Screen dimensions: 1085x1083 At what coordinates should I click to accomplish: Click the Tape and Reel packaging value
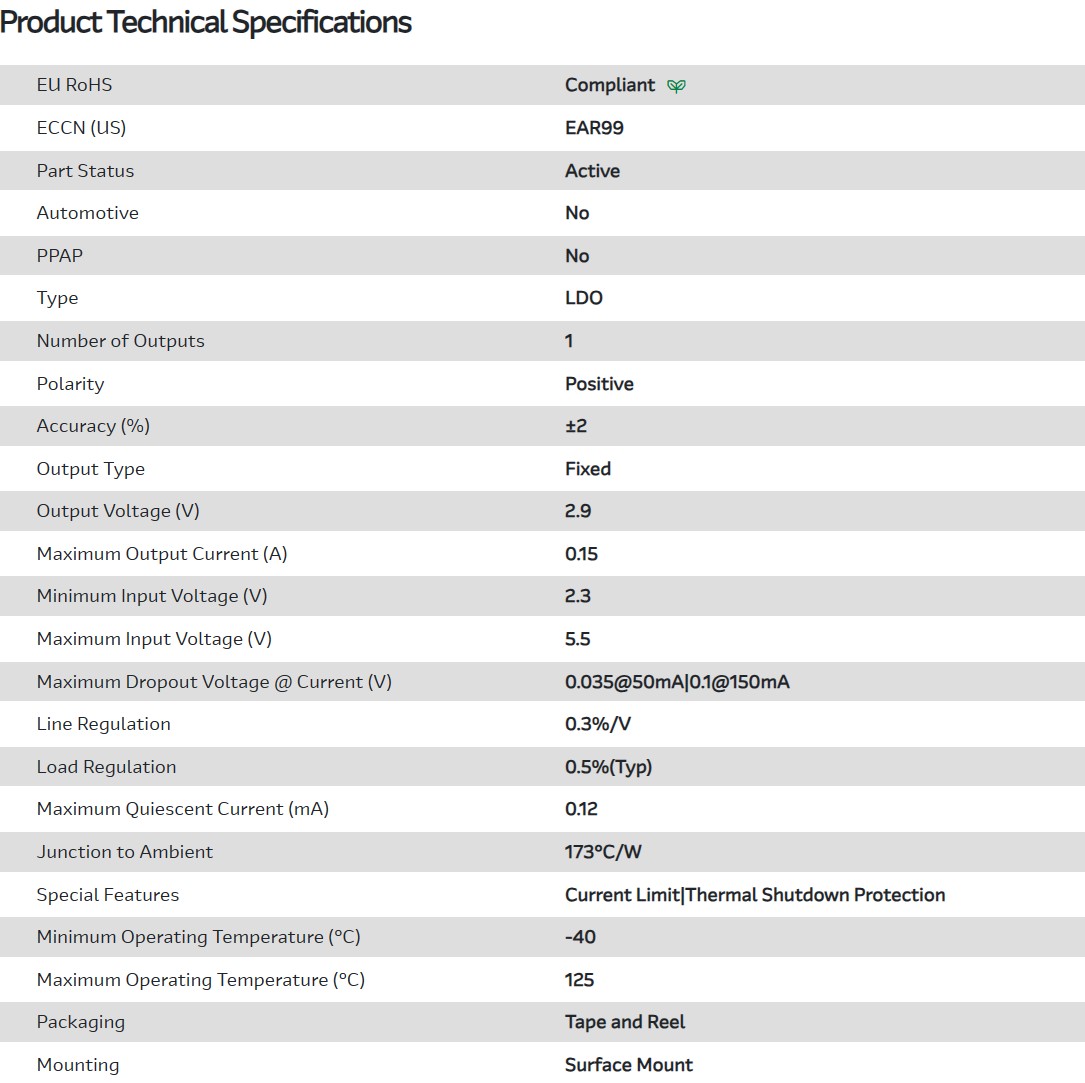tap(625, 1022)
